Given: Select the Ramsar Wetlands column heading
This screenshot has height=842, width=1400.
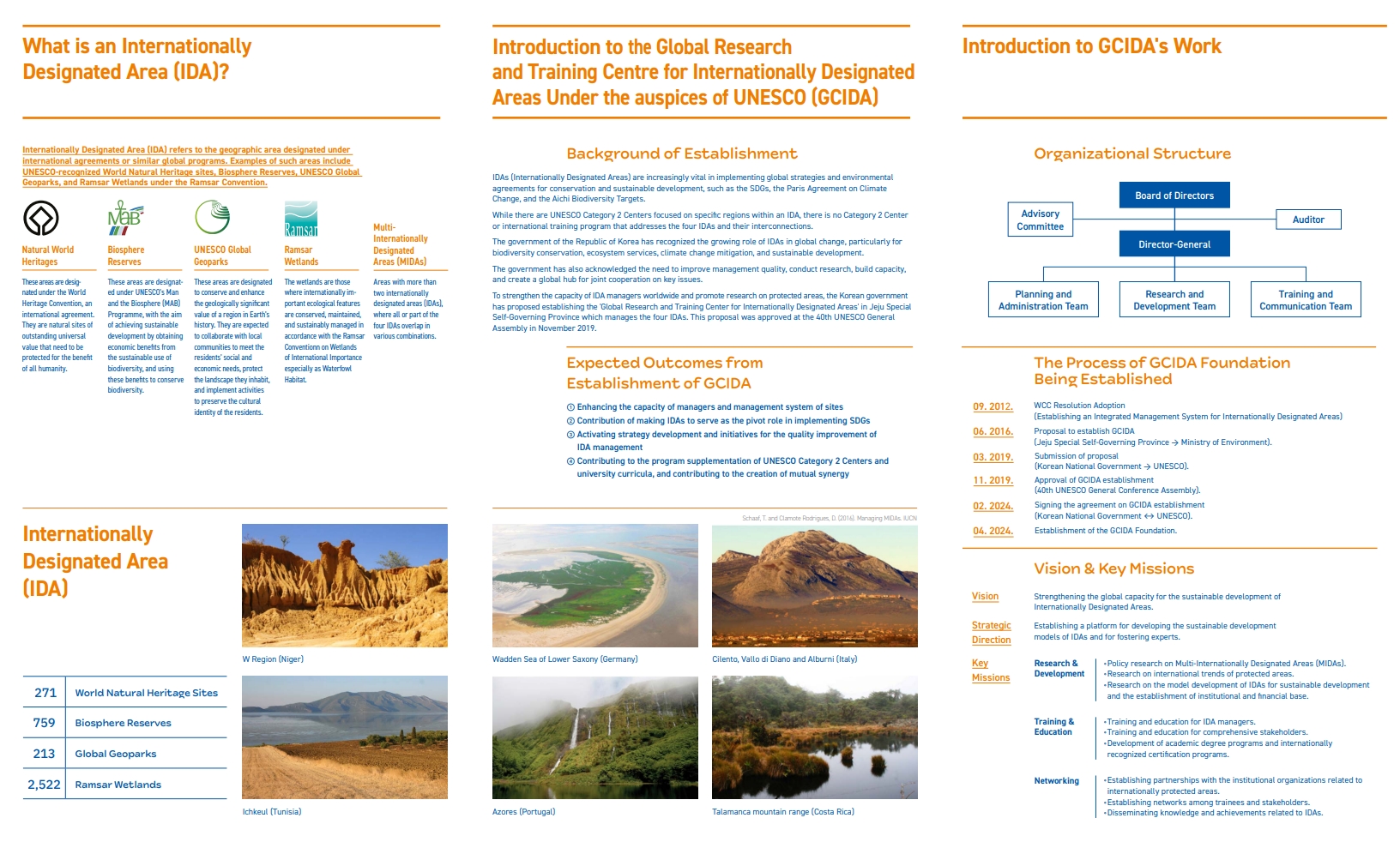Looking at the screenshot, I should [x=301, y=256].
